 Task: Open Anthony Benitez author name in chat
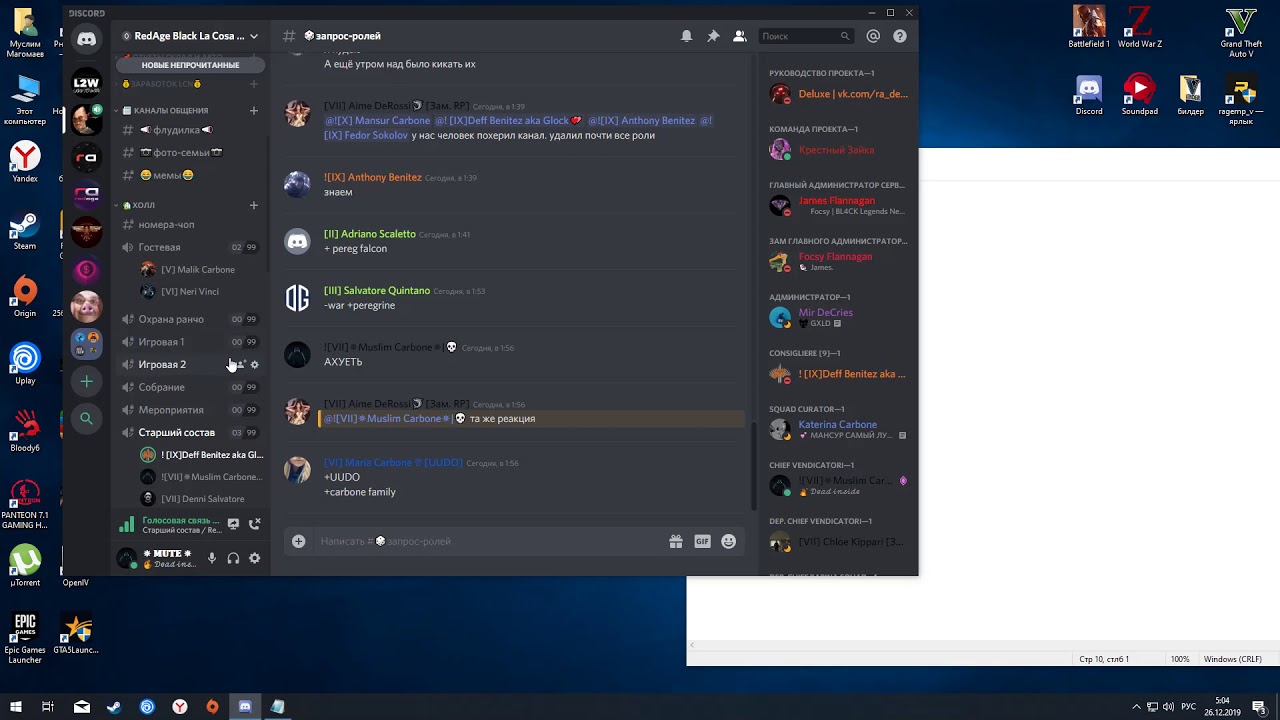[373, 177]
